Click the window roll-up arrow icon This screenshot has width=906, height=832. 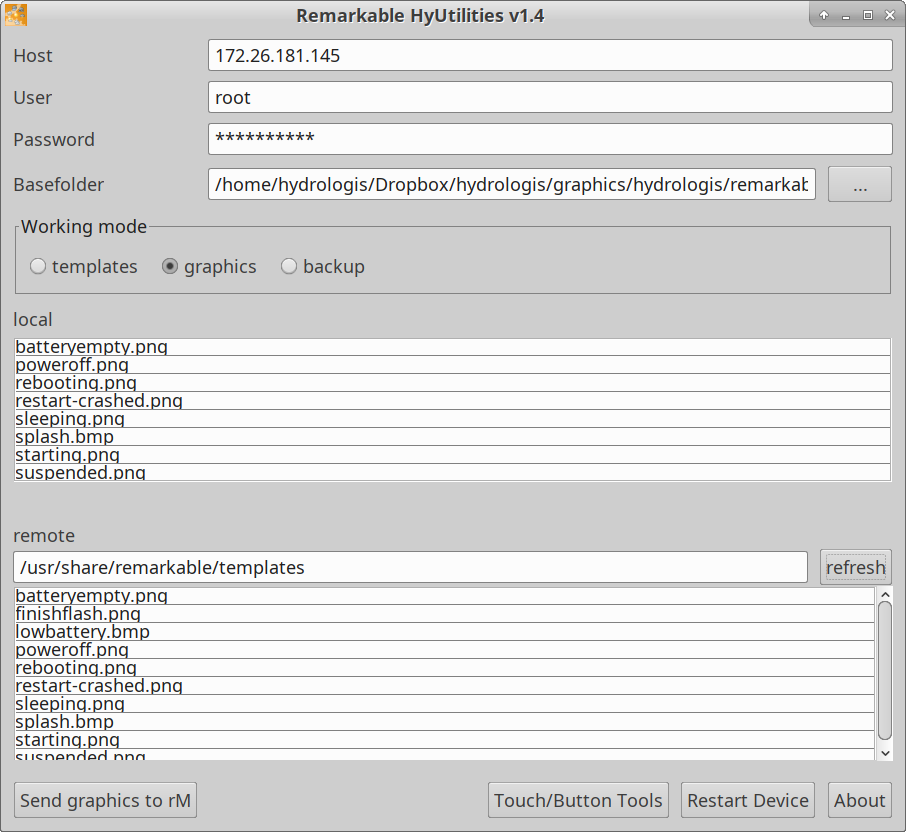click(824, 16)
